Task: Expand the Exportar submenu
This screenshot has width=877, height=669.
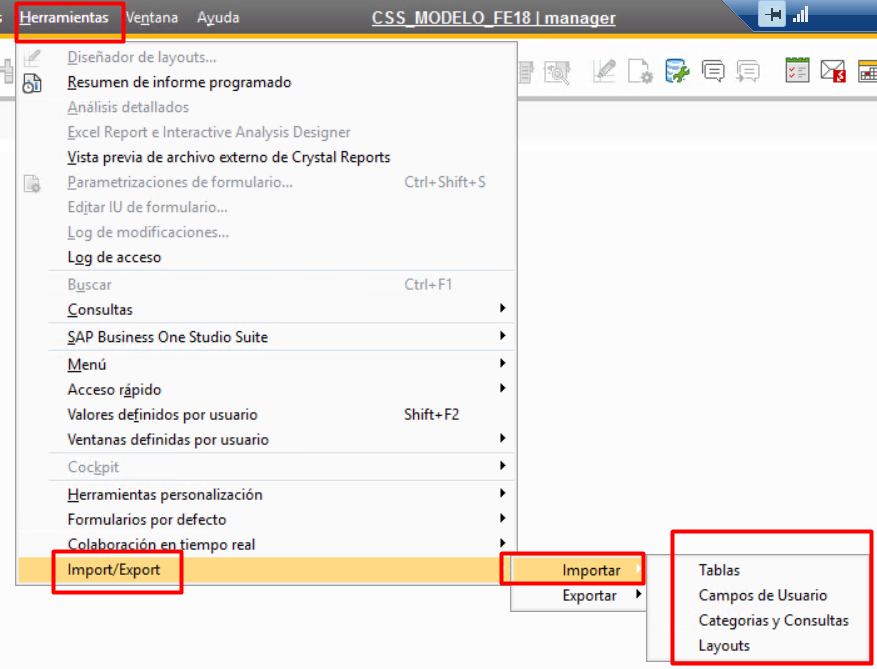Action: [590, 596]
